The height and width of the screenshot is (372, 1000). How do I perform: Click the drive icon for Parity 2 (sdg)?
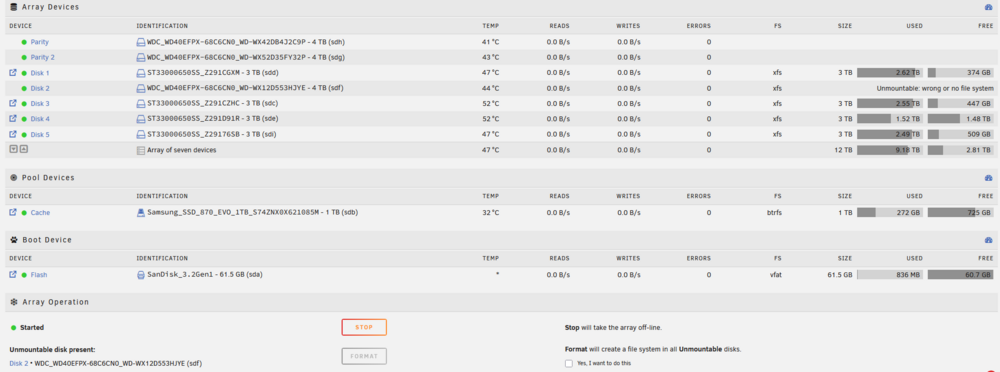coord(142,57)
